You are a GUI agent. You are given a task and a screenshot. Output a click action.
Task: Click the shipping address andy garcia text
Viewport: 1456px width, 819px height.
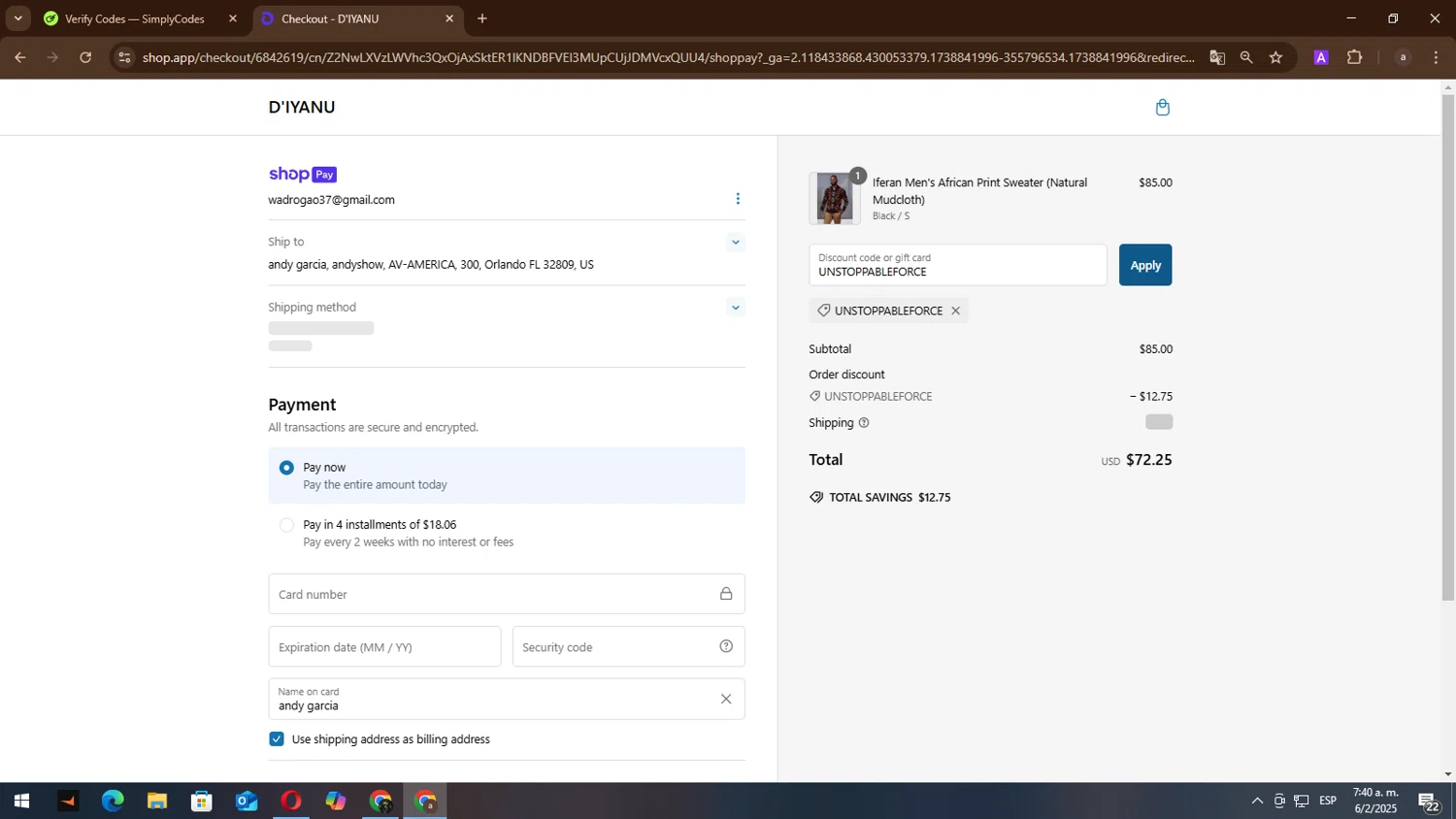click(431, 265)
